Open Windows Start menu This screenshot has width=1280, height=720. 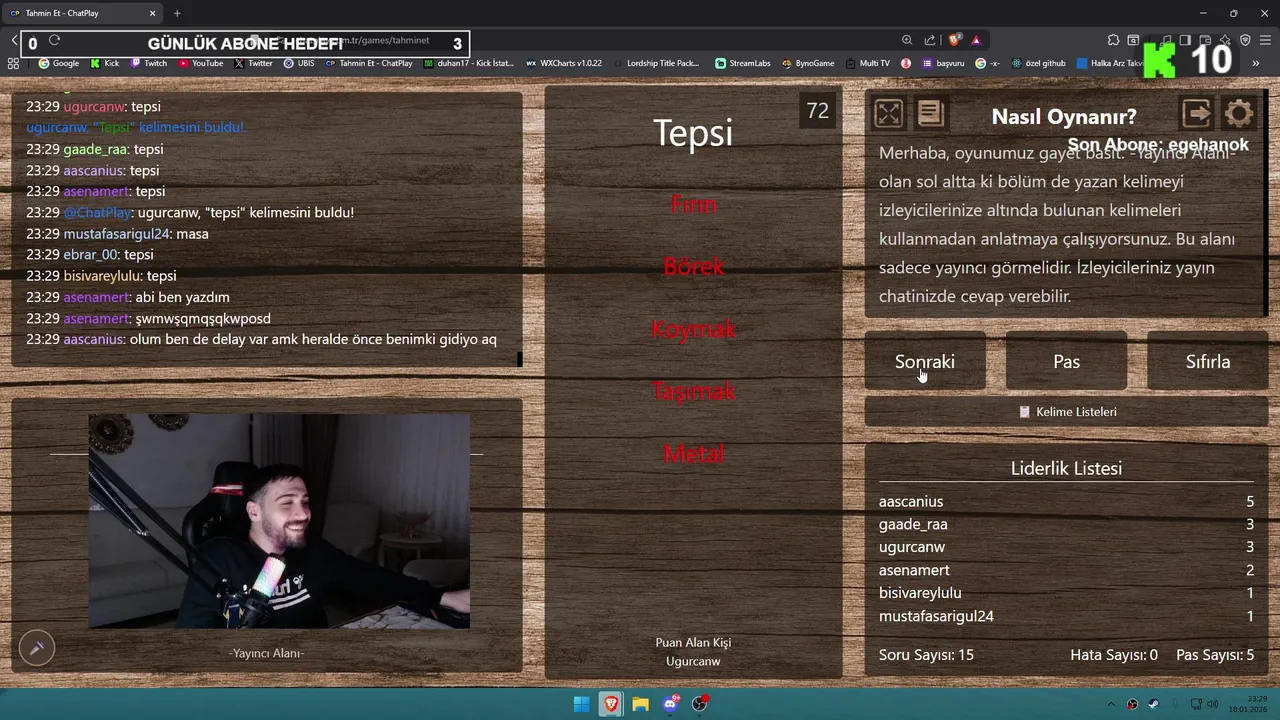(581, 704)
